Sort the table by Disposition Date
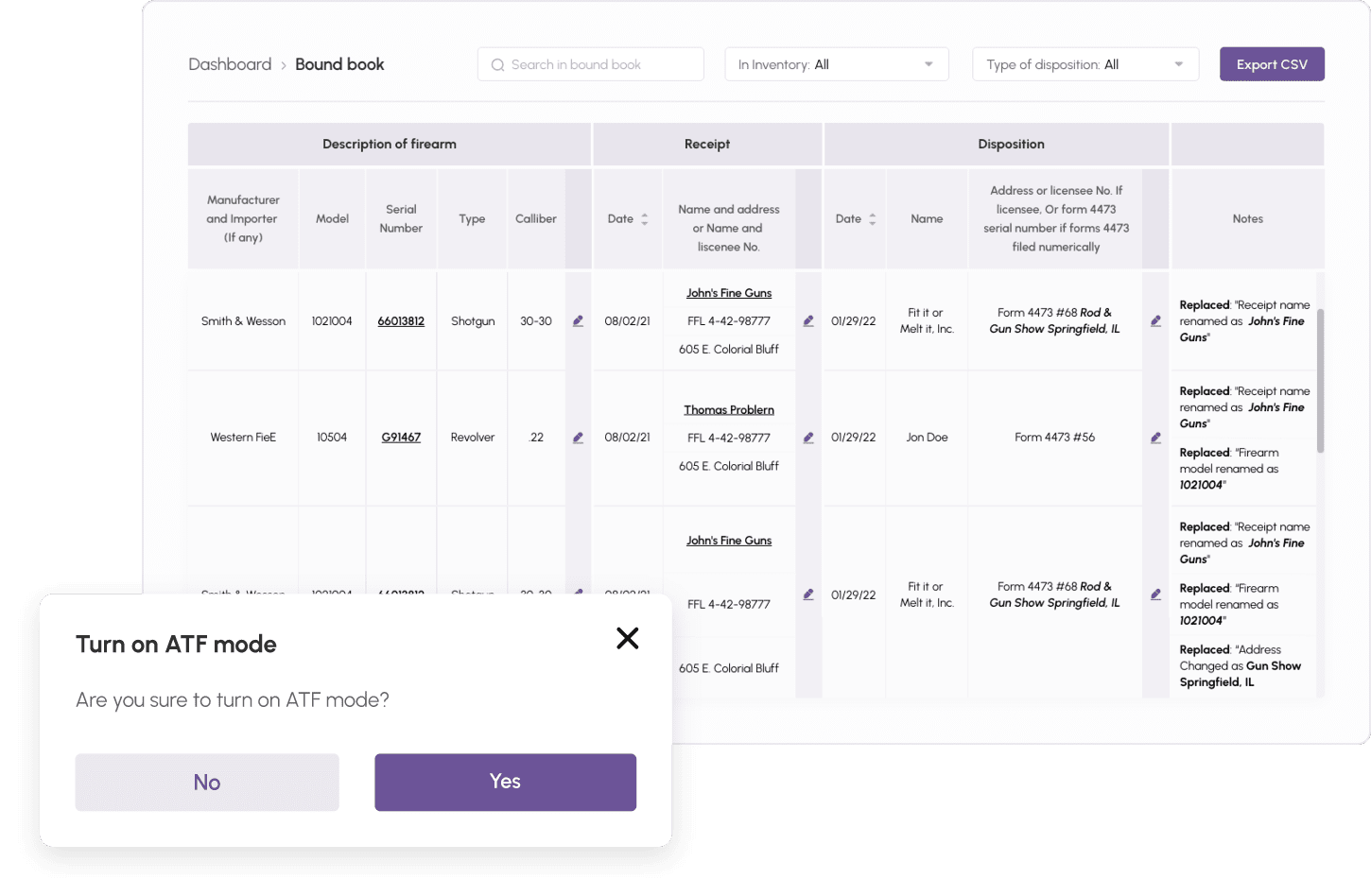Image resolution: width=1371 pixels, height=896 pixels. tap(872, 218)
